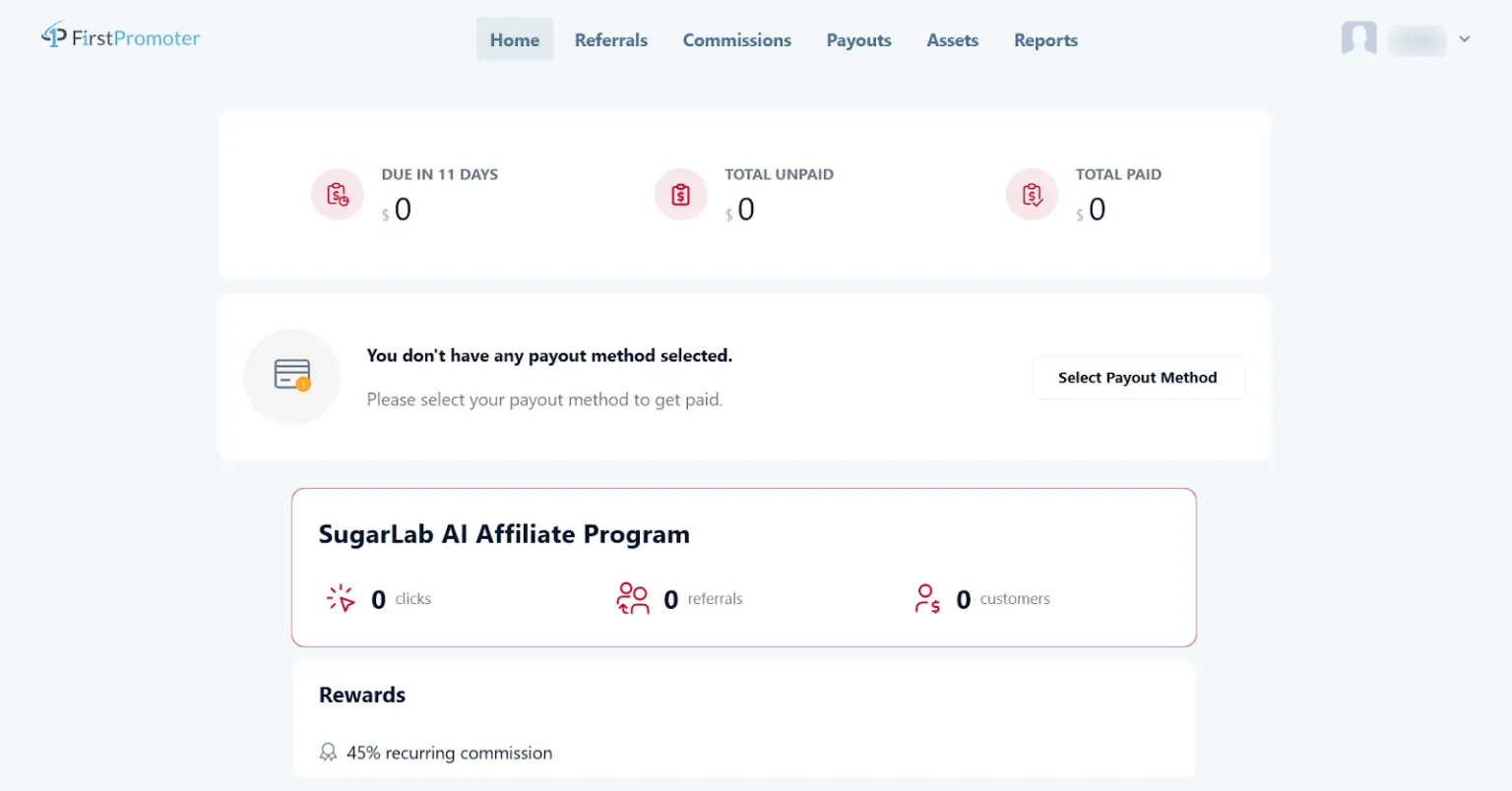1512x791 pixels.
Task: Open the user profile avatar
Action: (1358, 39)
